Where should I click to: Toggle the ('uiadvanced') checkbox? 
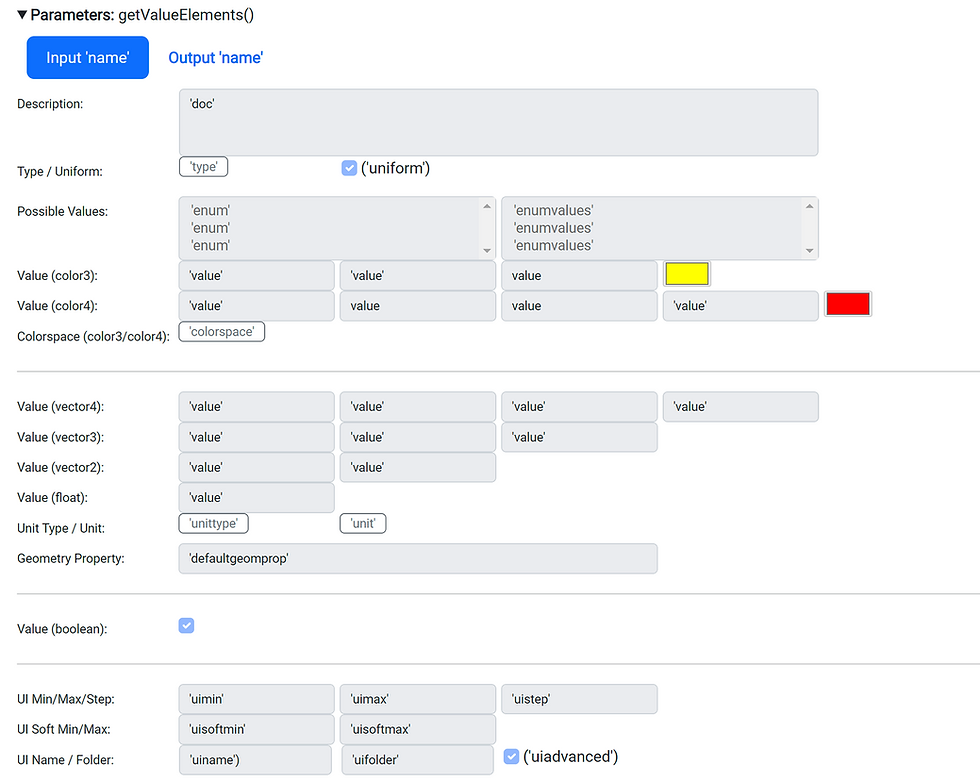(511, 756)
